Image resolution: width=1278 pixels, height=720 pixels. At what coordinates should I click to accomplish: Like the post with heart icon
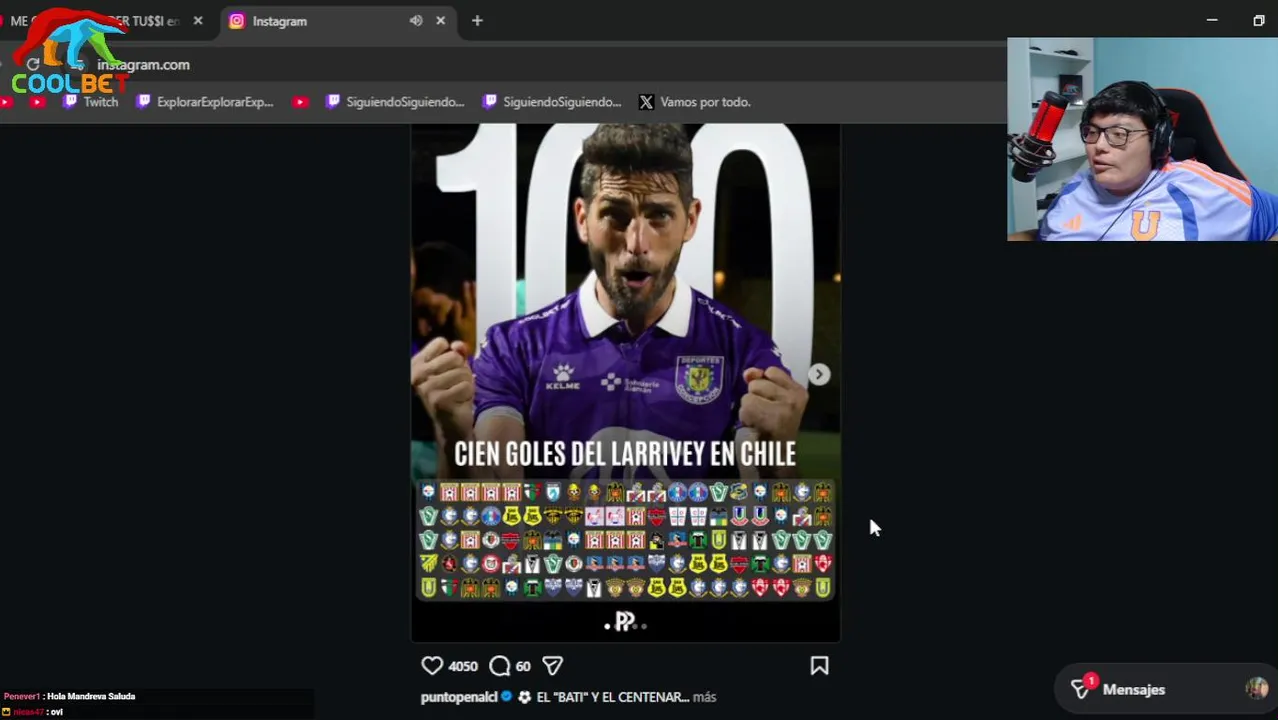(432, 666)
